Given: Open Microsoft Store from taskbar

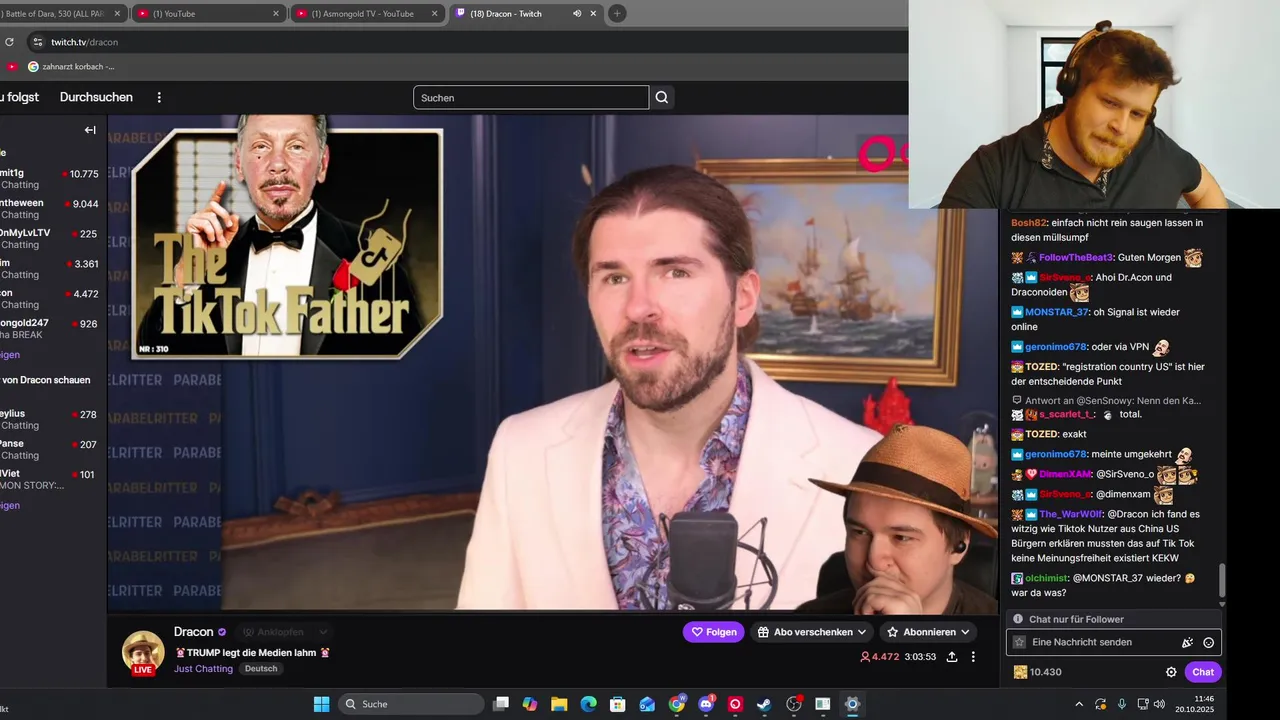Looking at the screenshot, I should pyautogui.click(x=618, y=704).
